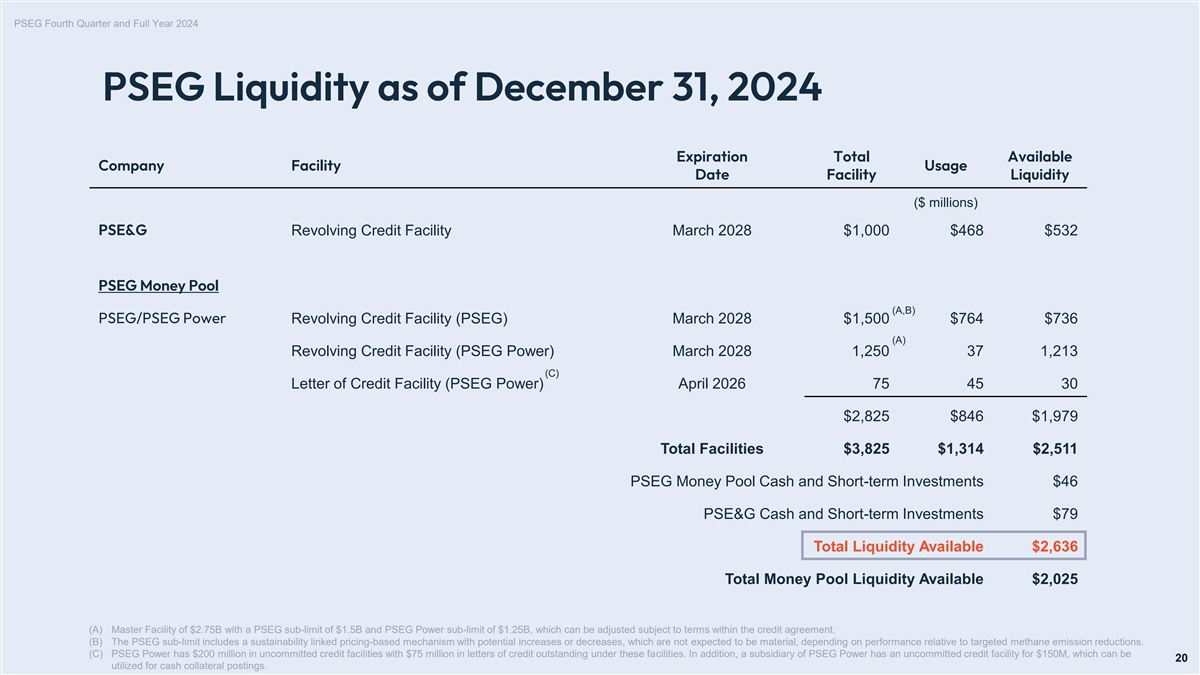Select the "PSE&G" company row label
Image resolution: width=1200 pixels, height=675 pixels.
(123, 231)
